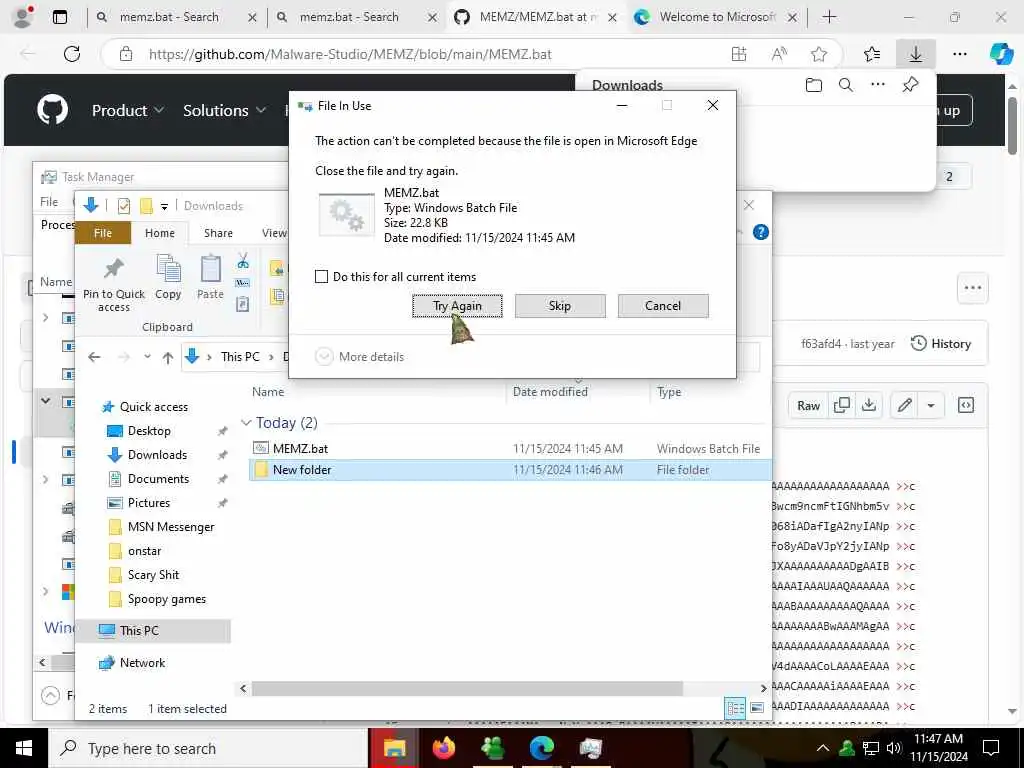This screenshot has height=768, width=1024.
Task: Open recent locations dropdown in Explorer
Action: click(148, 357)
